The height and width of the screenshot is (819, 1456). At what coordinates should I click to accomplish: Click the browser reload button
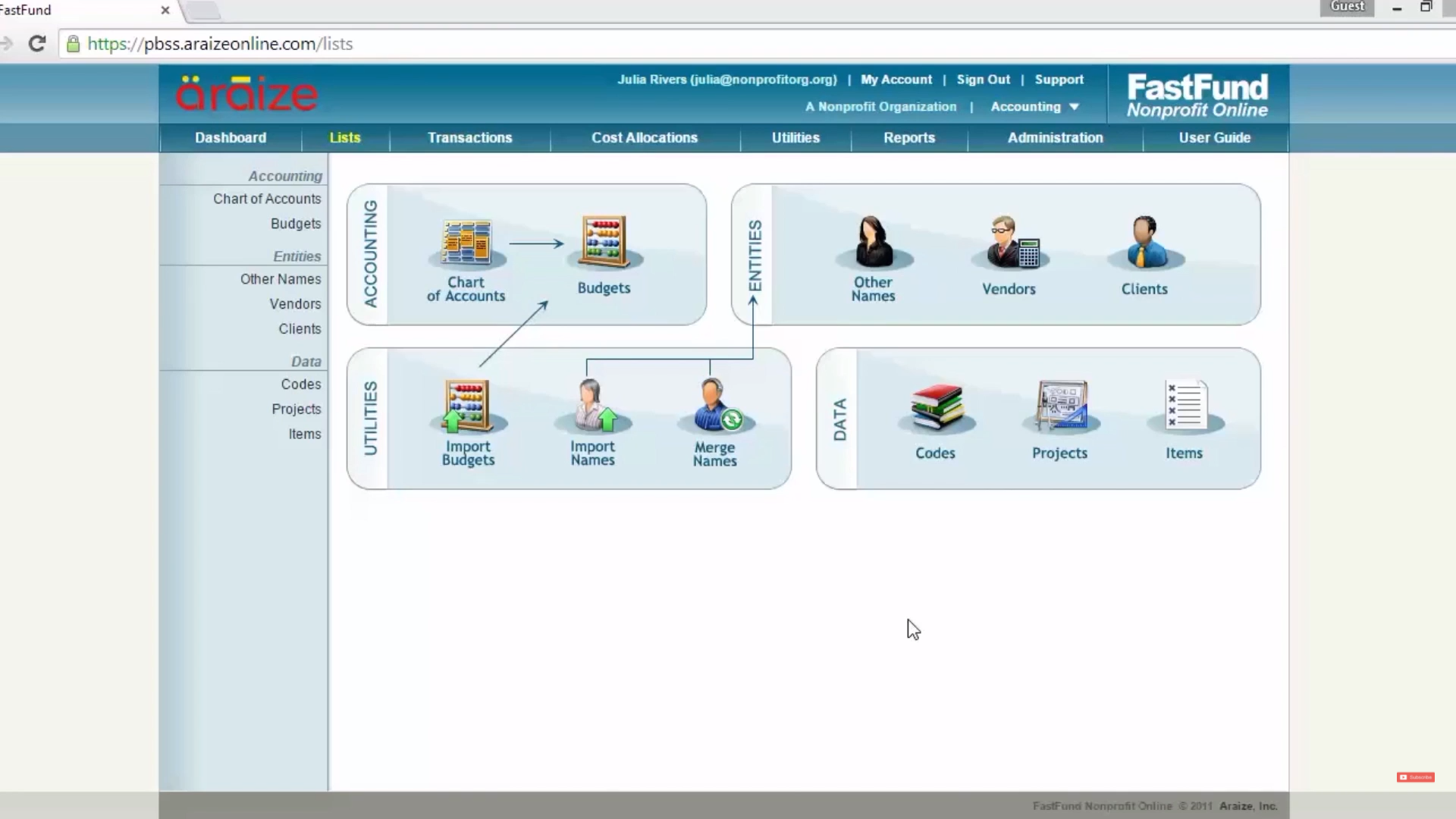(x=37, y=43)
